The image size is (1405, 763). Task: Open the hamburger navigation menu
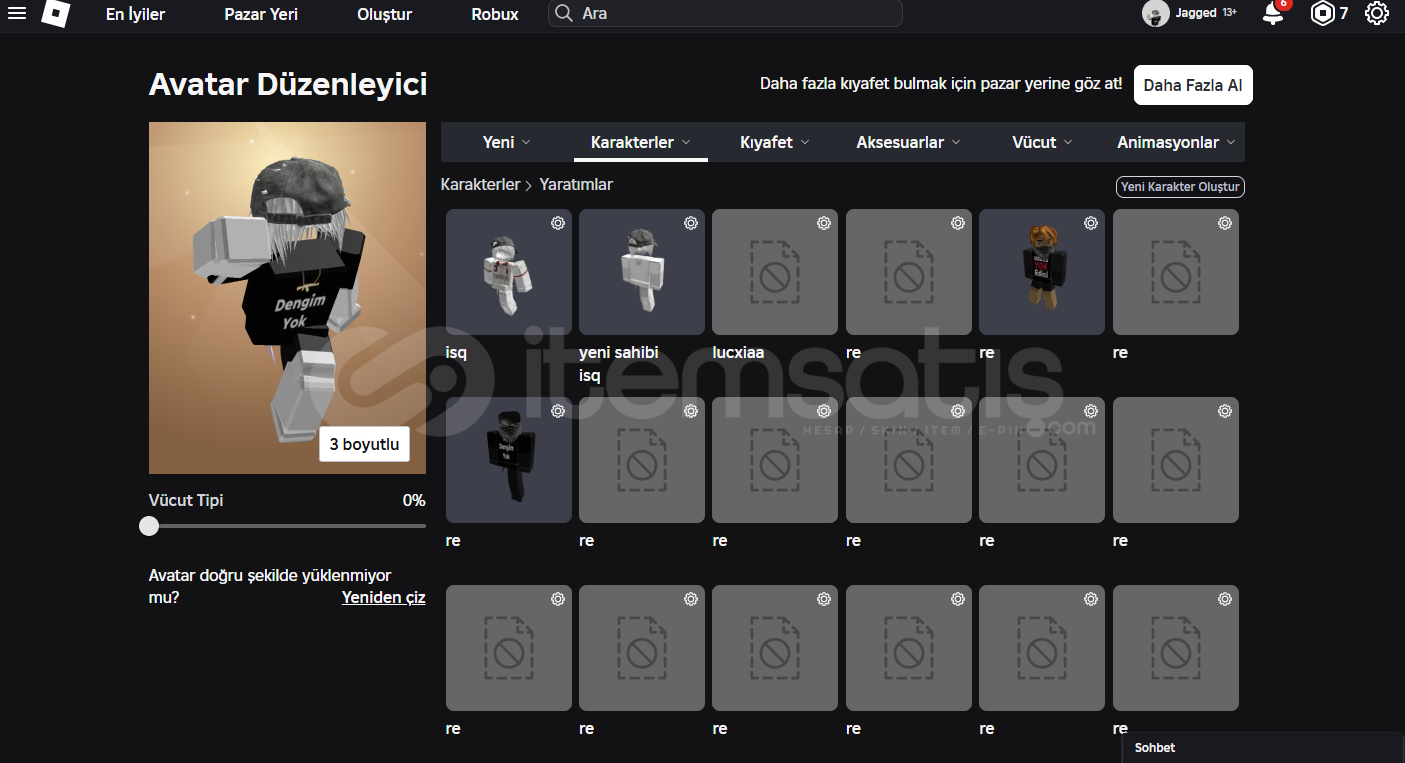coord(17,13)
